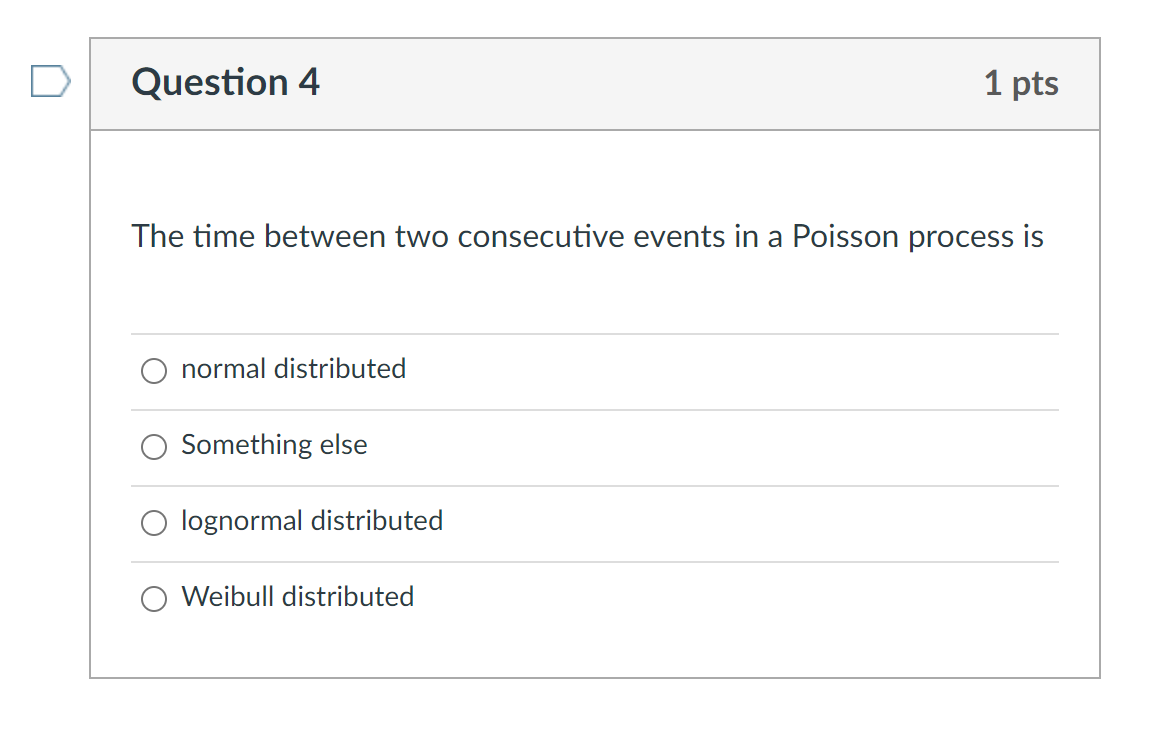The height and width of the screenshot is (729, 1175).
Task: Click the 'Something else' answer label
Action: point(274,445)
